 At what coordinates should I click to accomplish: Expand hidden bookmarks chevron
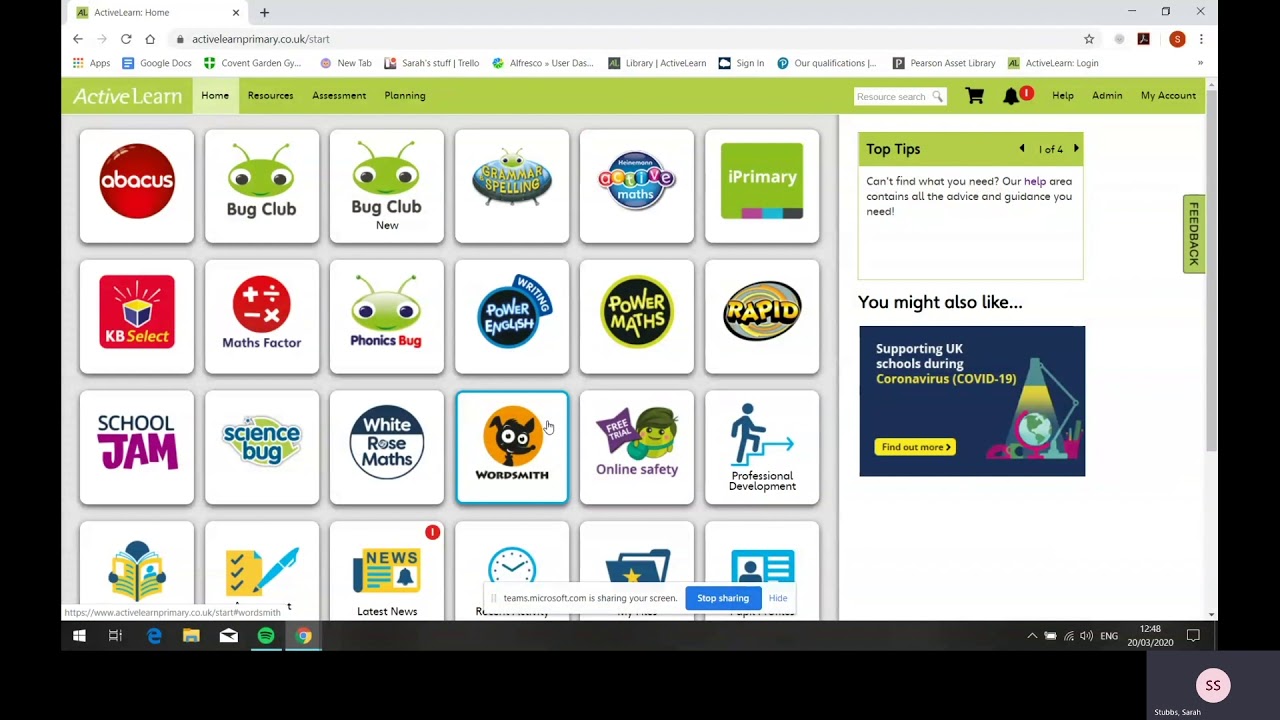pos(1200,63)
